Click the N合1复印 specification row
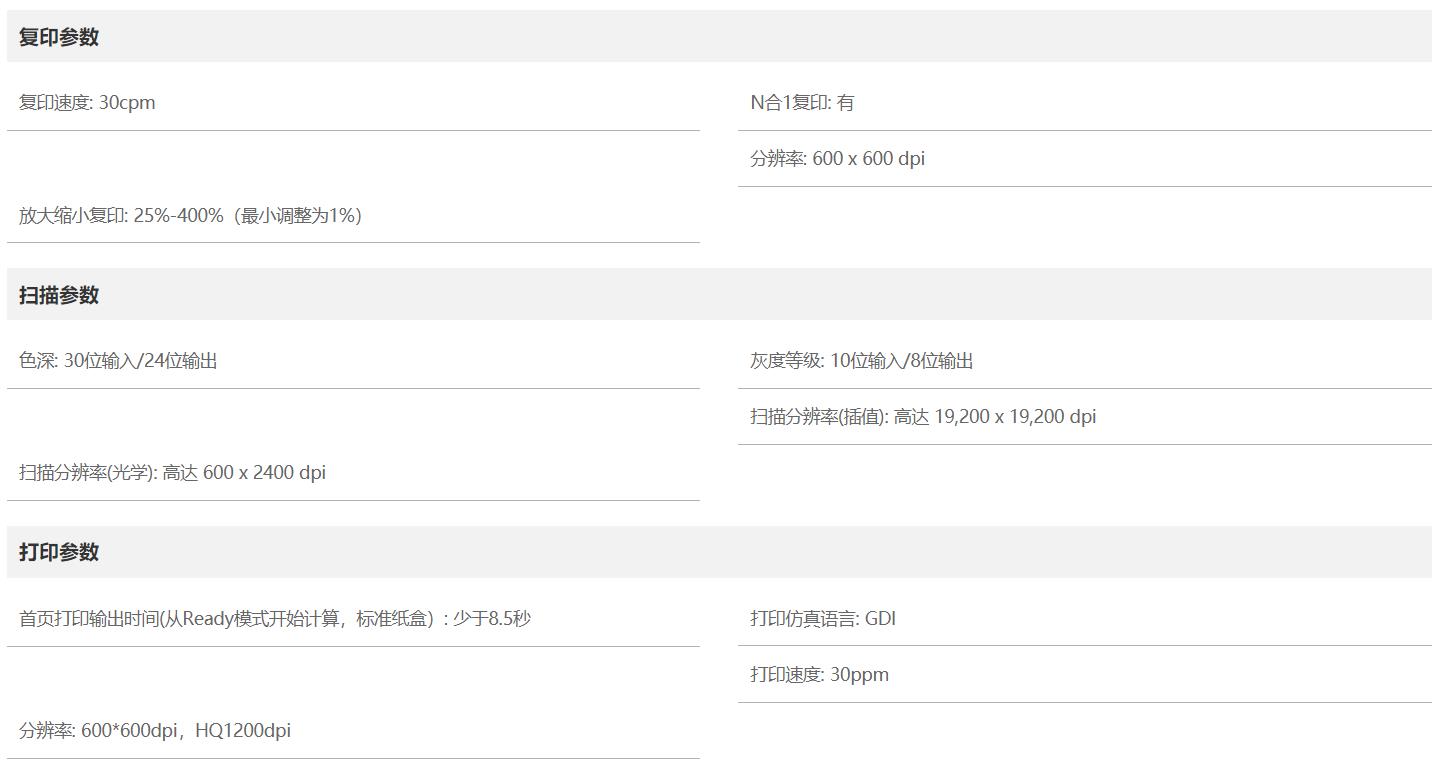Image resolution: width=1436 pixels, height=770 pixels. 802,103
